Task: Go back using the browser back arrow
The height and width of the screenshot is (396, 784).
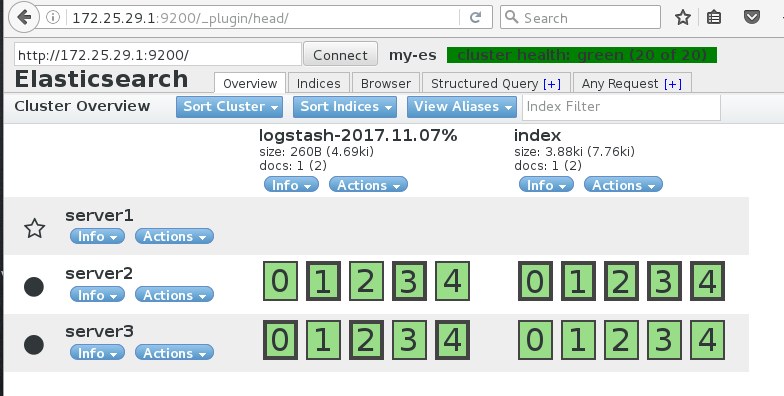Action: click(x=23, y=18)
